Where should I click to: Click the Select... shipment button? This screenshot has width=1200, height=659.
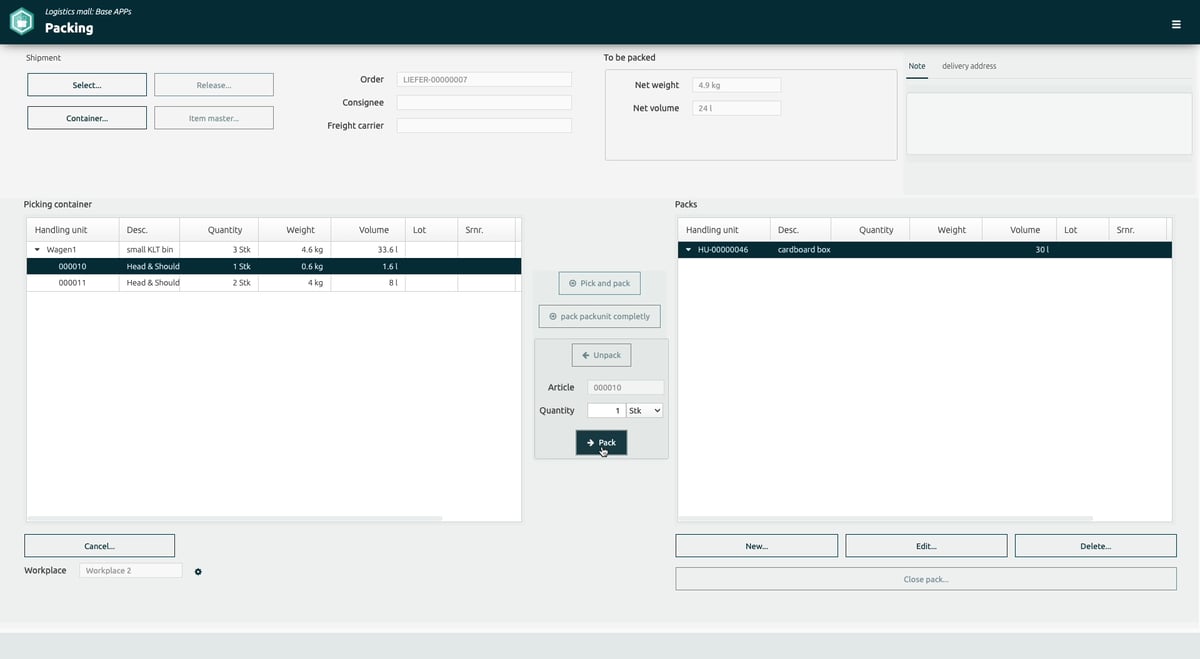(x=87, y=85)
